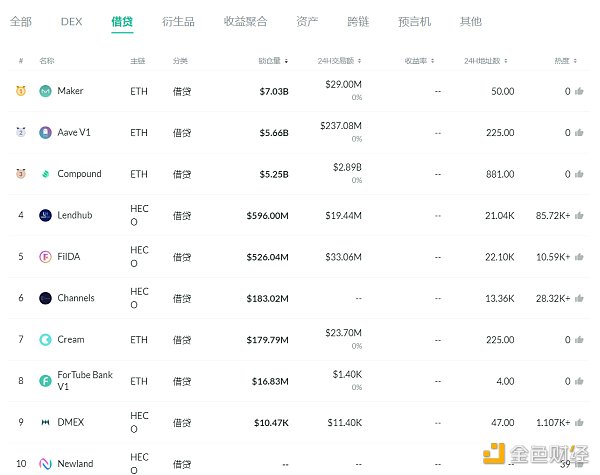Like Cream with the thumbs-up icon
Viewport: 600px width, 475px height.
579,340
